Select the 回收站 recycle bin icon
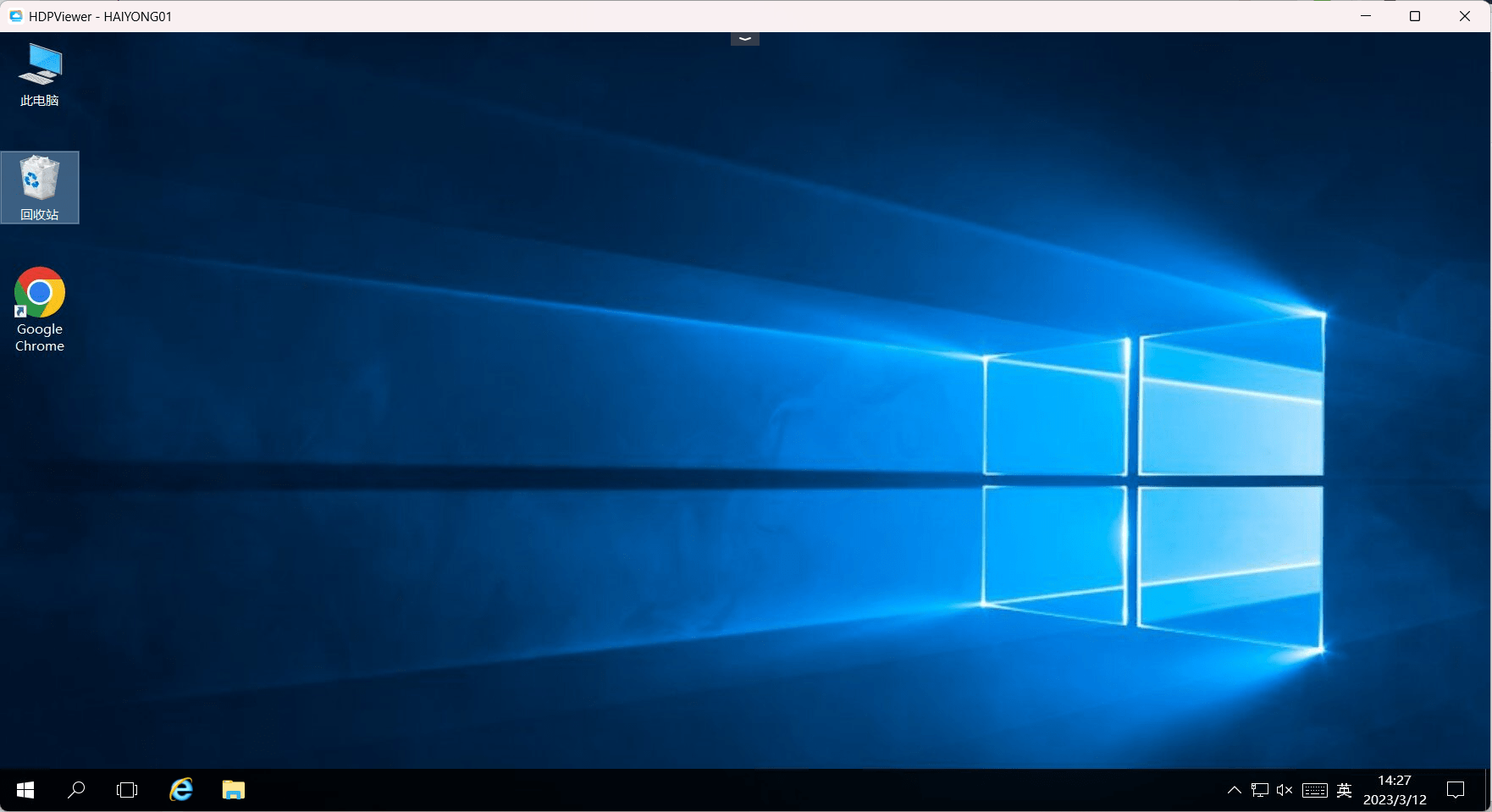 40,188
